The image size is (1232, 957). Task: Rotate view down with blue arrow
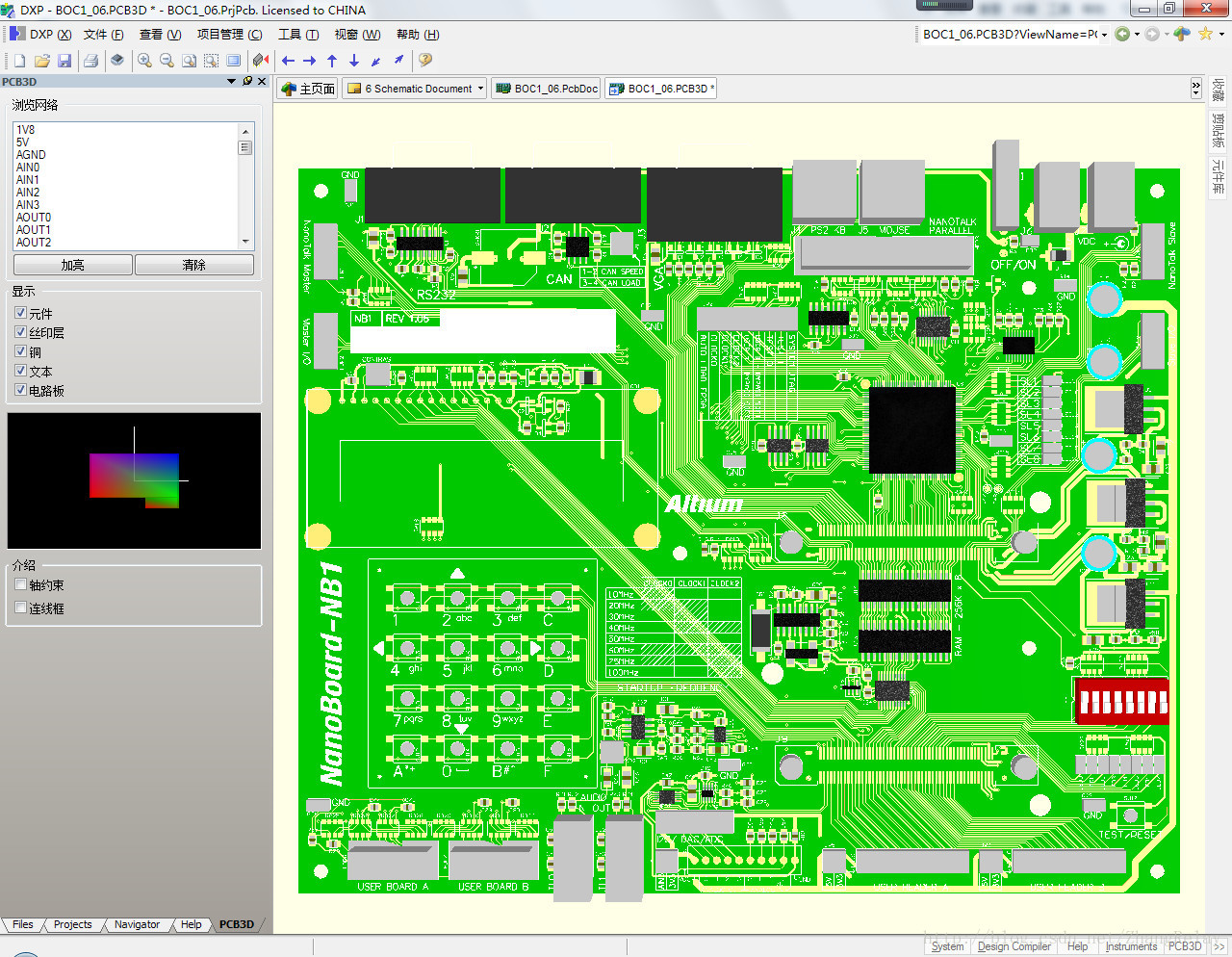pos(354,61)
